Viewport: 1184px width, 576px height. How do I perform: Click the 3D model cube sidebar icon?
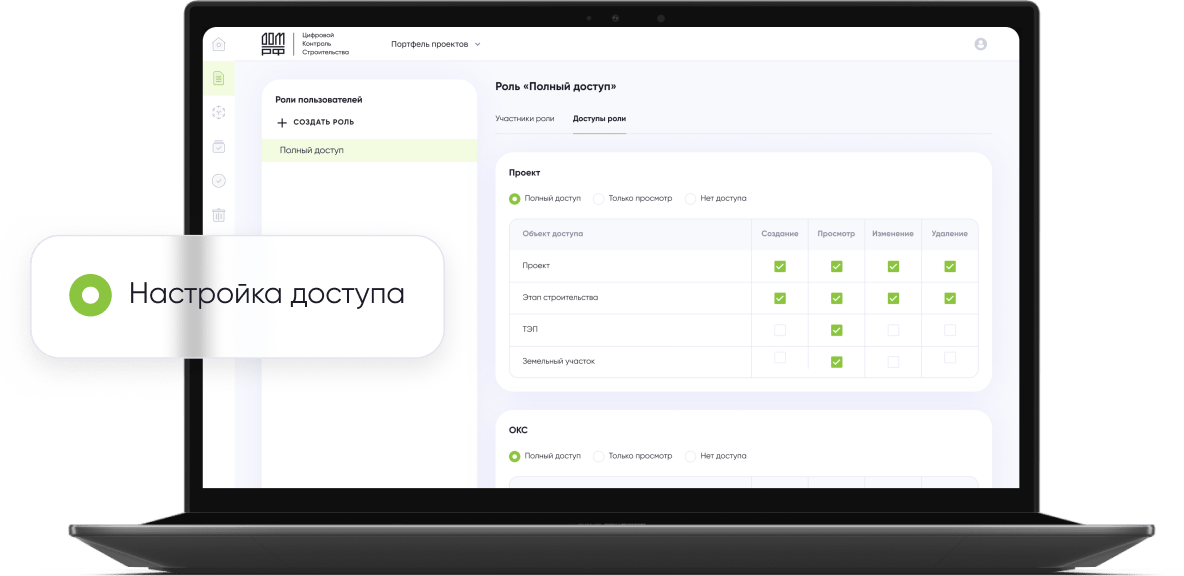[x=219, y=113]
